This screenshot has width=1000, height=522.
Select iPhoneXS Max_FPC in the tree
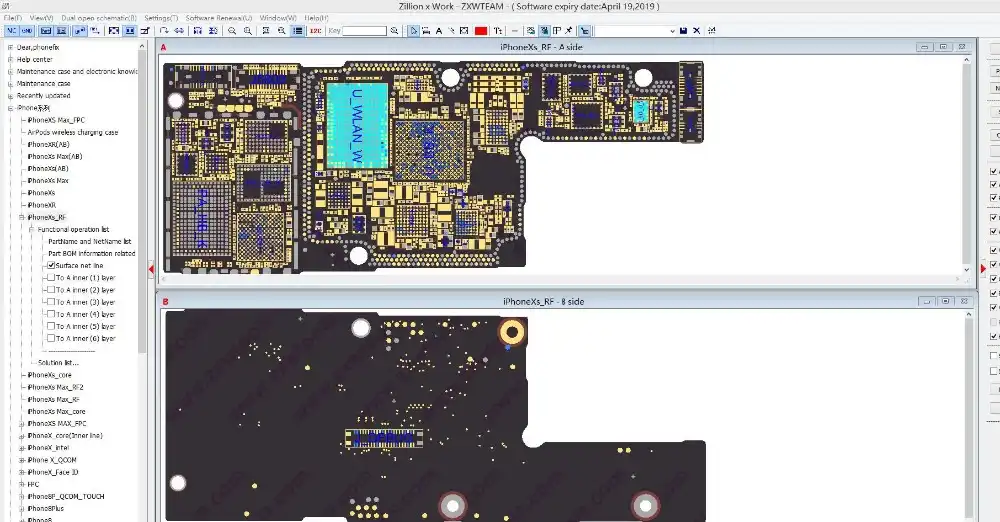pos(56,120)
